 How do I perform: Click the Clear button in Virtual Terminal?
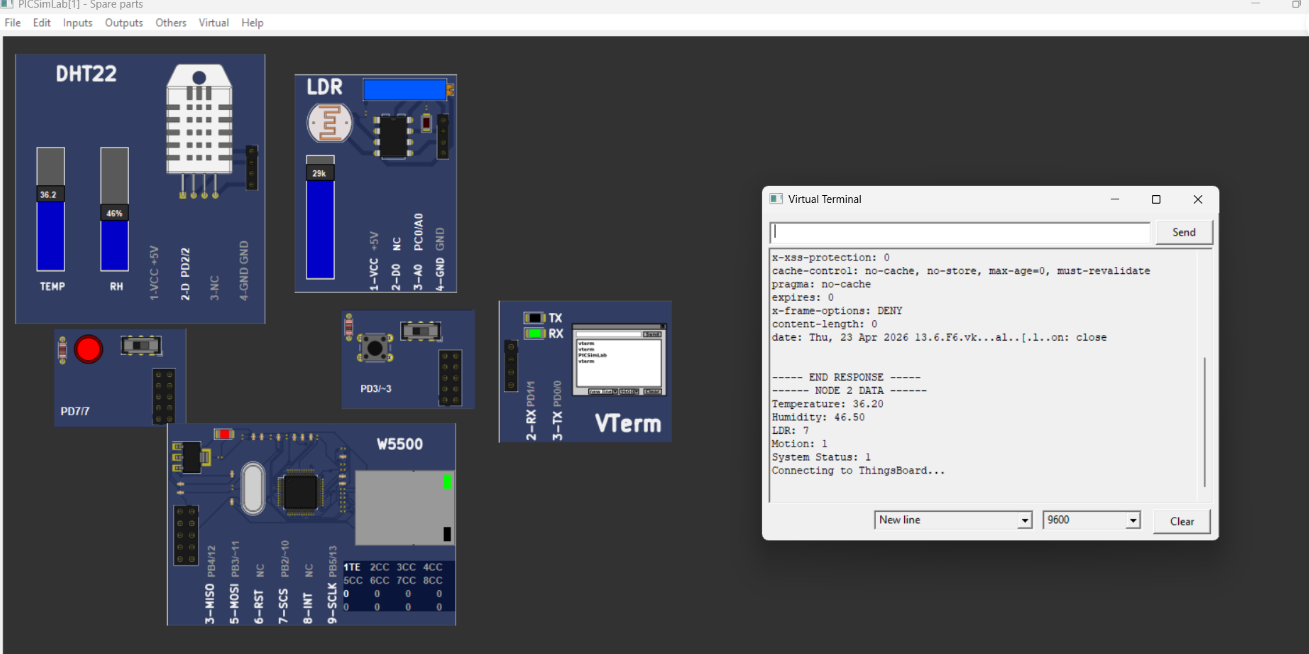click(x=1182, y=521)
